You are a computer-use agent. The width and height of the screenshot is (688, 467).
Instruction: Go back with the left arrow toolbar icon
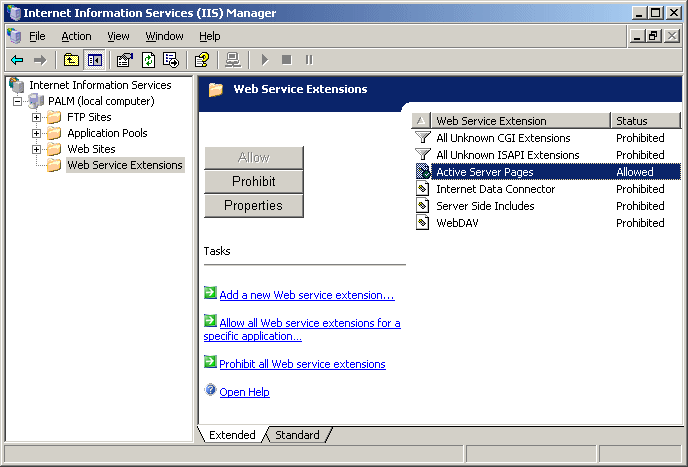click(x=17, y=60)
